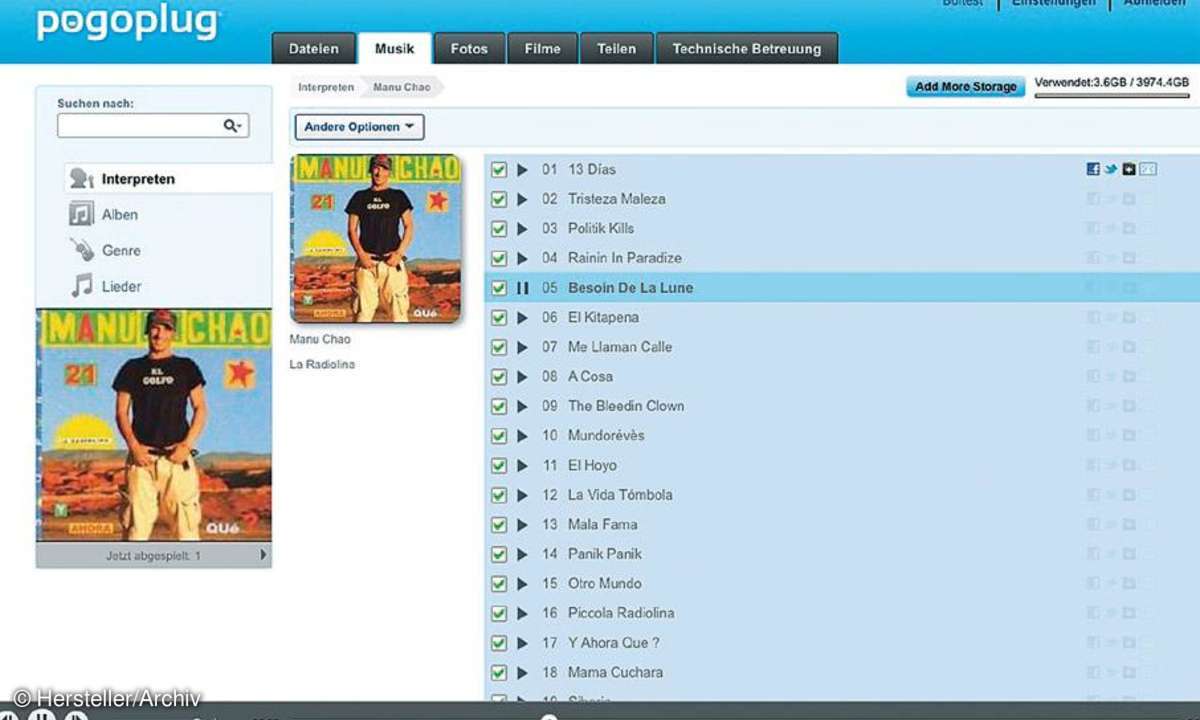Click Manu Chao in the breadcrumb
The width and height of the screenshot is (1200, 720).
[x=402, y=87]
